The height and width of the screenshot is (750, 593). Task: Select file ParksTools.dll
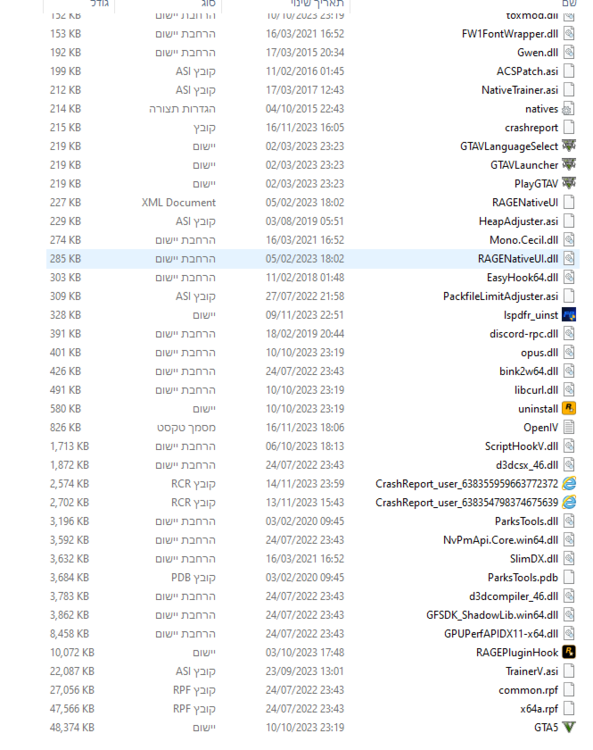pyautogui.click(x=527, y=521)
